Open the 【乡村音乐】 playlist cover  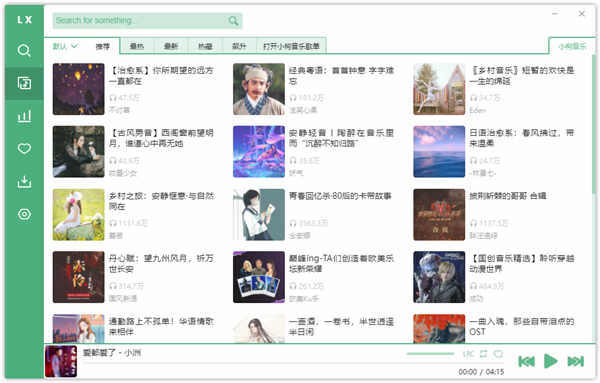tap(439, 89)
